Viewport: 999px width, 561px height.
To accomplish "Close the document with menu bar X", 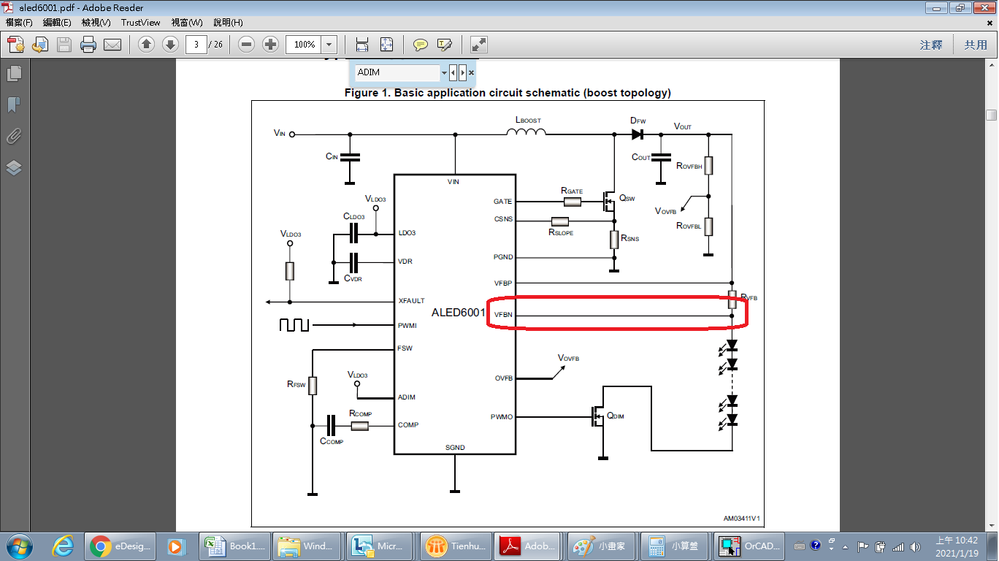I will [x=989, y=22].
